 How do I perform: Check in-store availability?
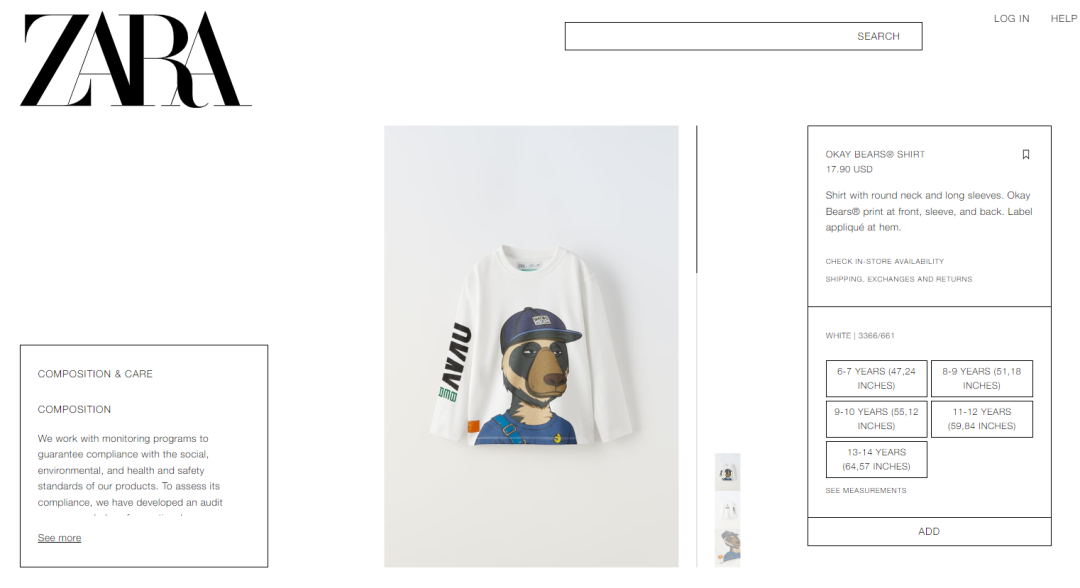tap(884, 262)
